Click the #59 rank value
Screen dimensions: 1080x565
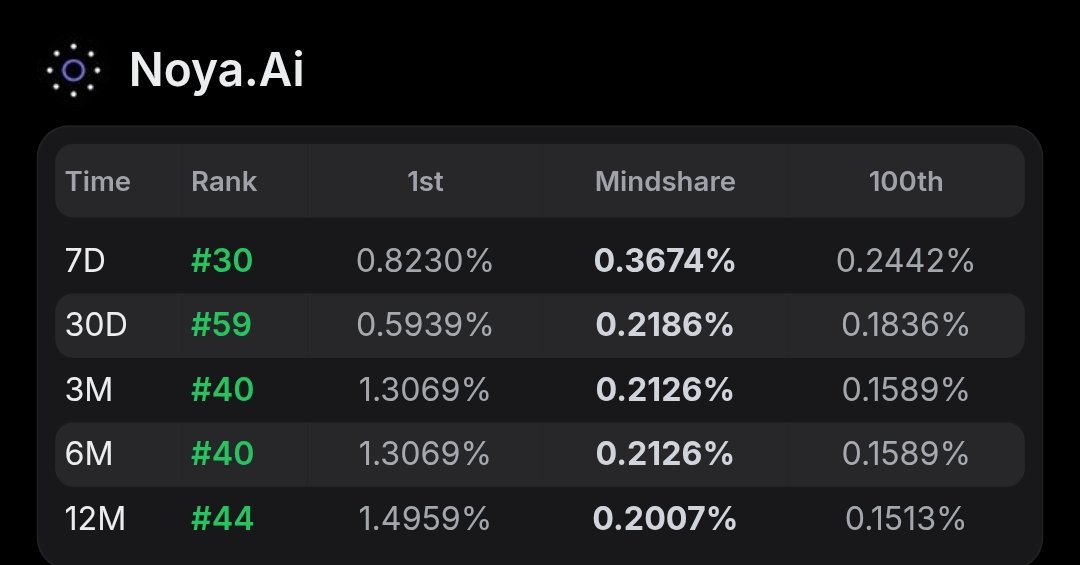[221, 325]
